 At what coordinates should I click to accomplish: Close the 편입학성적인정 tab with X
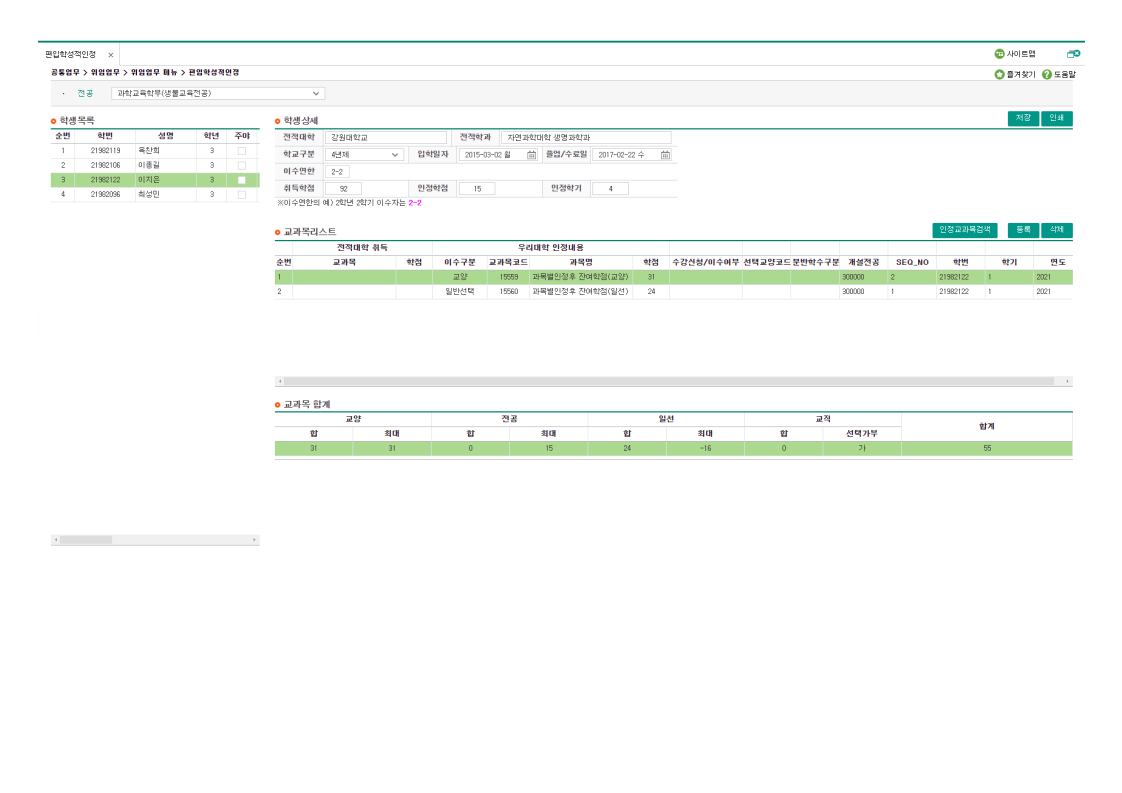tap(111, 55)
